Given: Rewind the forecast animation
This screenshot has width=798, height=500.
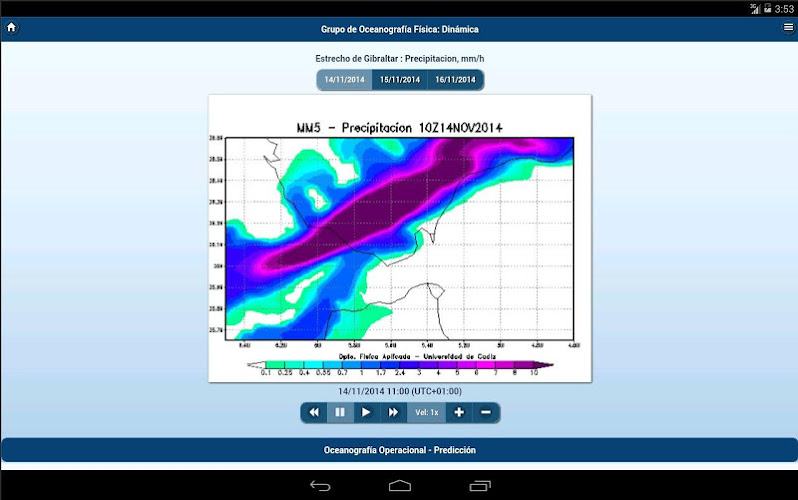Looking at the screenshot, I should (314, 412).
